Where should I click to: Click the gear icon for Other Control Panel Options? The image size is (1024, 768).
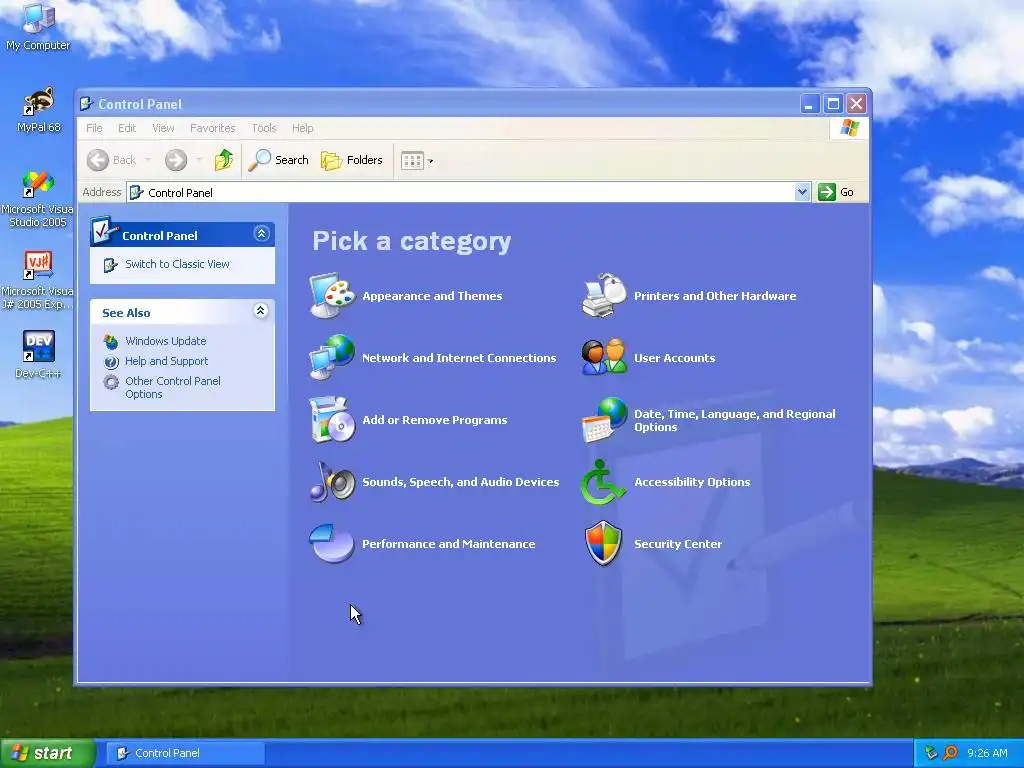(x=111, y=382)
